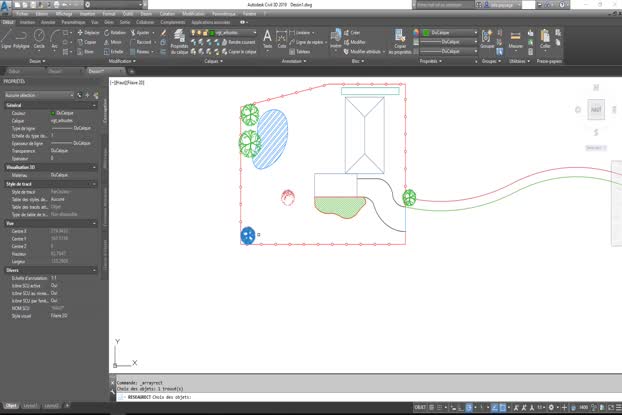
Task: Click the Déplacer command
Action: [88, 33]
